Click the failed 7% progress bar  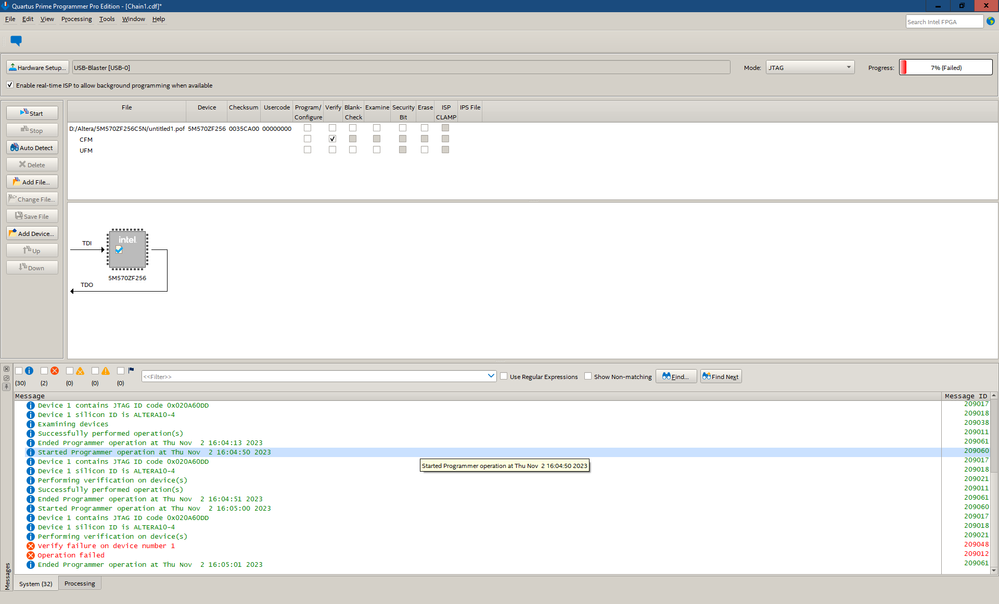point(946,67)
